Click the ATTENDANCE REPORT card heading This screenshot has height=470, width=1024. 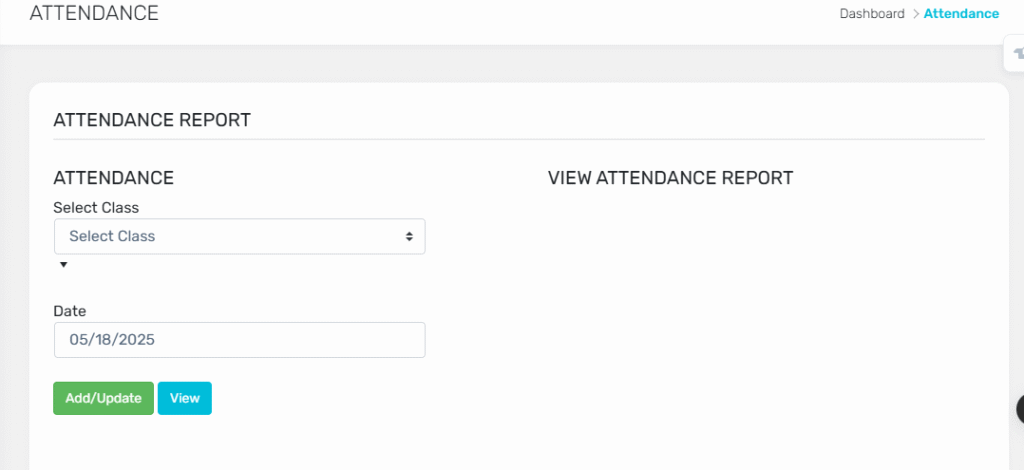coord(152,120)
